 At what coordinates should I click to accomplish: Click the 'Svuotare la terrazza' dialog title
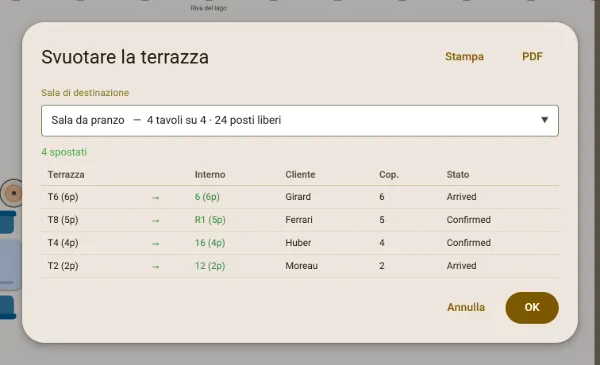(x=125, y=57)
